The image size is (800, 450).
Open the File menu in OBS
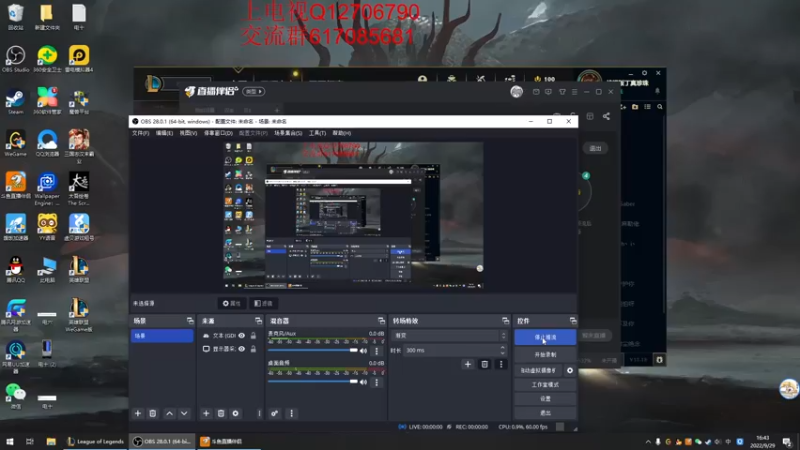point(140,133)
